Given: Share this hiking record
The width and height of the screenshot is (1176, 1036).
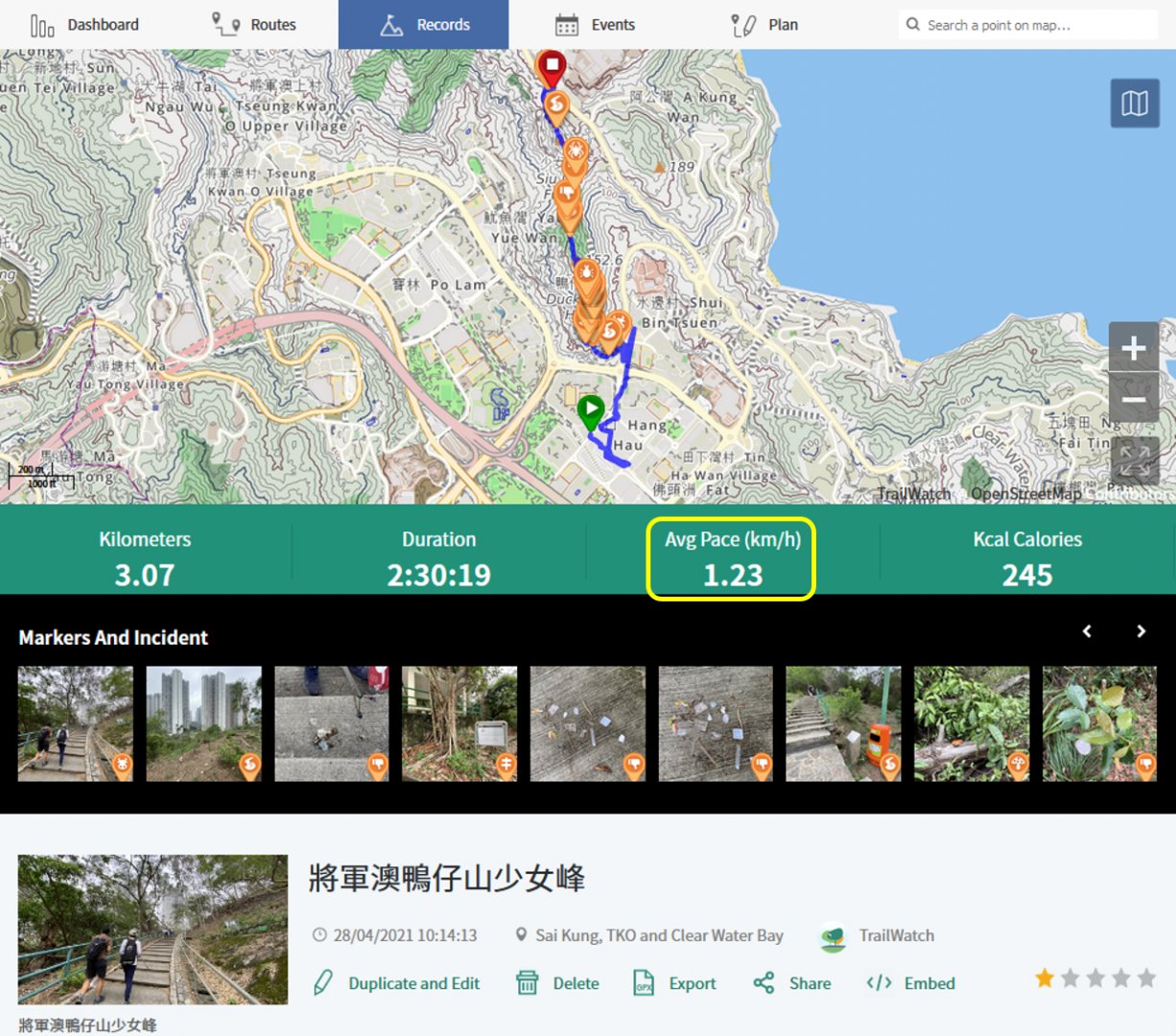Looking at the screenshot, I should click(x=792, y=983).
